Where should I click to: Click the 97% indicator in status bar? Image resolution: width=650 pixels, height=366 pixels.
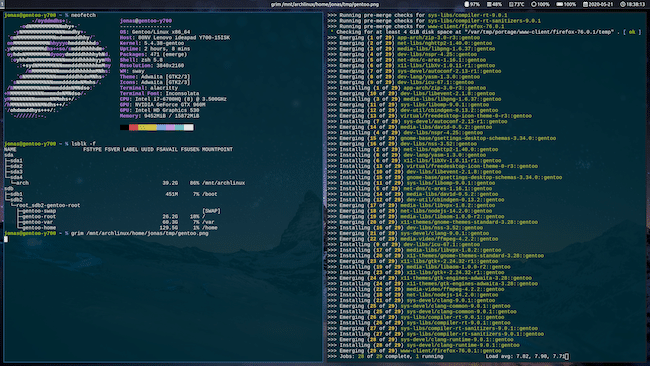coord(472,4)
